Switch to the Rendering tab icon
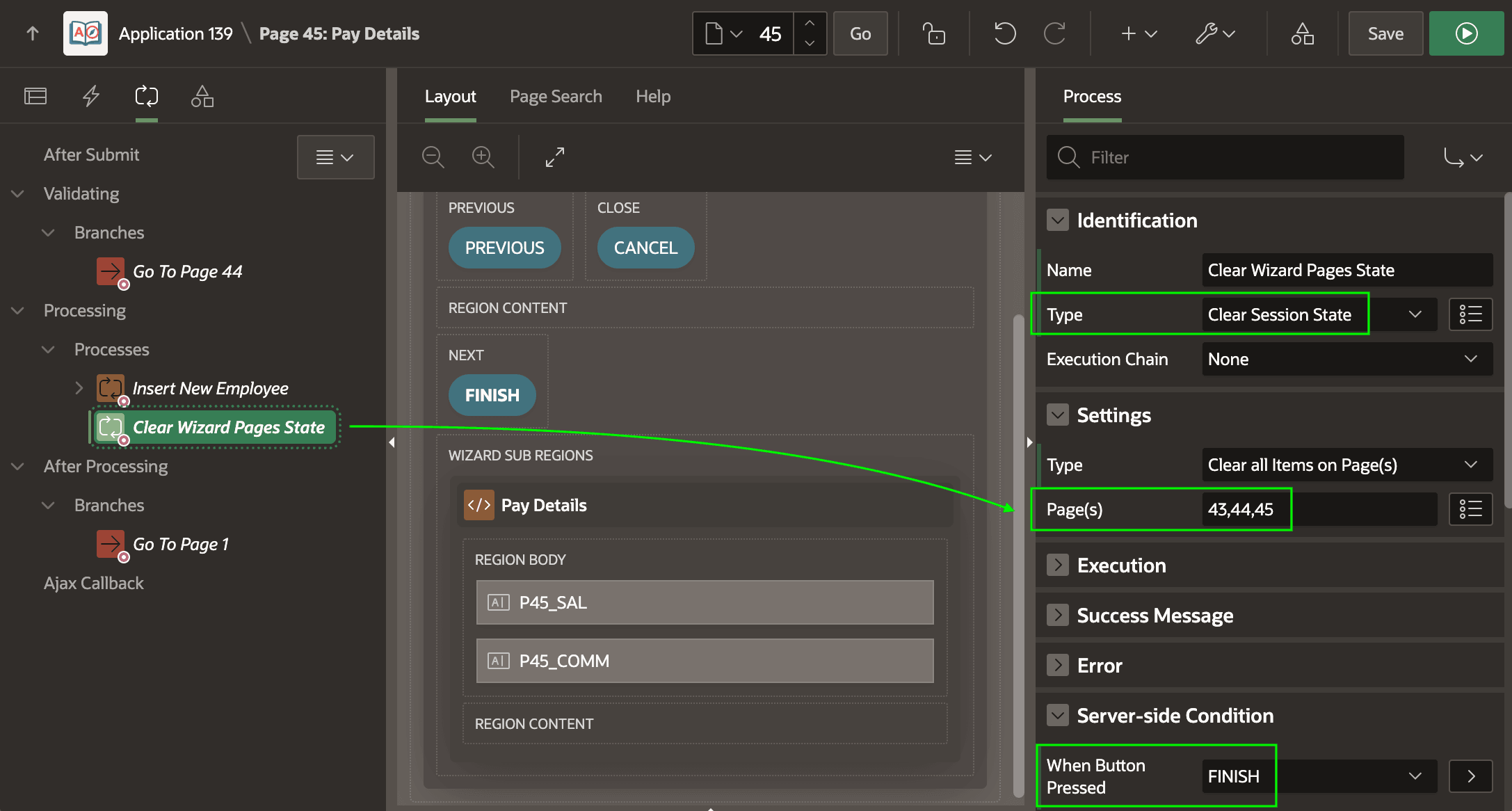The image size is (1512, 811). click(x=35, y=96)
